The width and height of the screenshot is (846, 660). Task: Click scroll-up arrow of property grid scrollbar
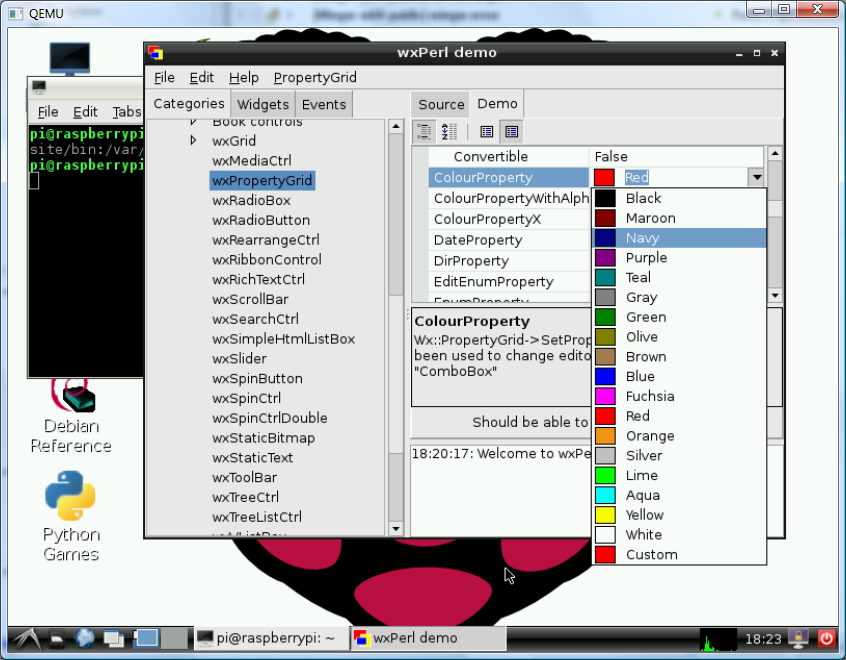(775, 154)
